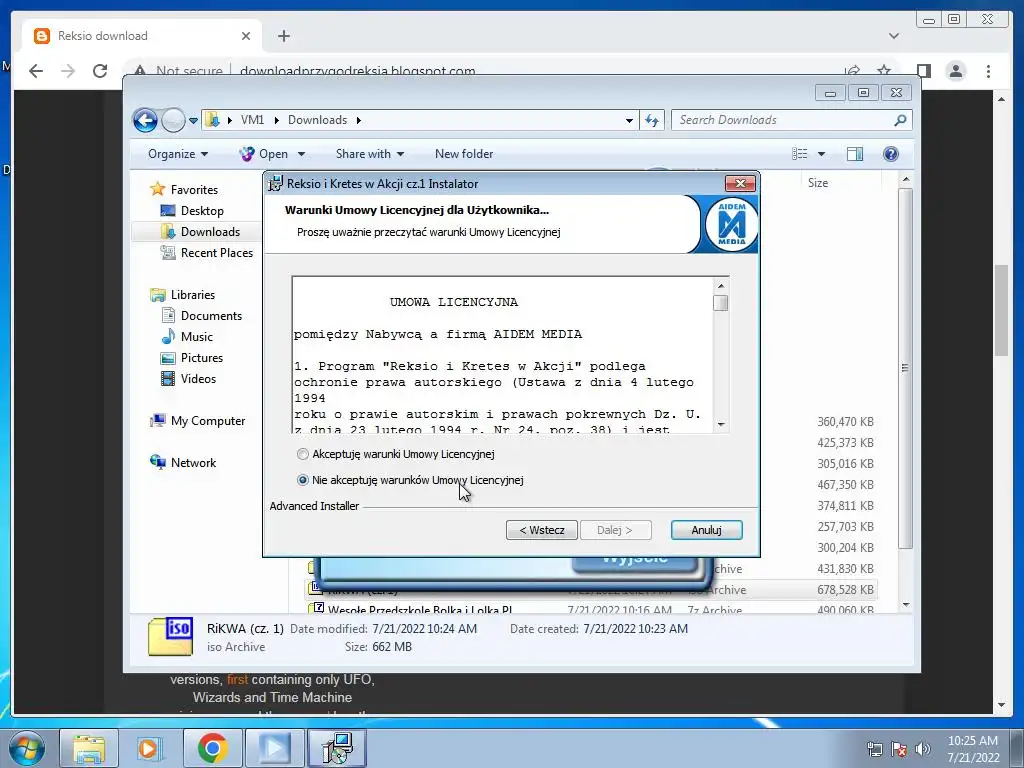Select My Computer in navigation pane
This screenshot has height=768, width=1024.
point(208,421)
